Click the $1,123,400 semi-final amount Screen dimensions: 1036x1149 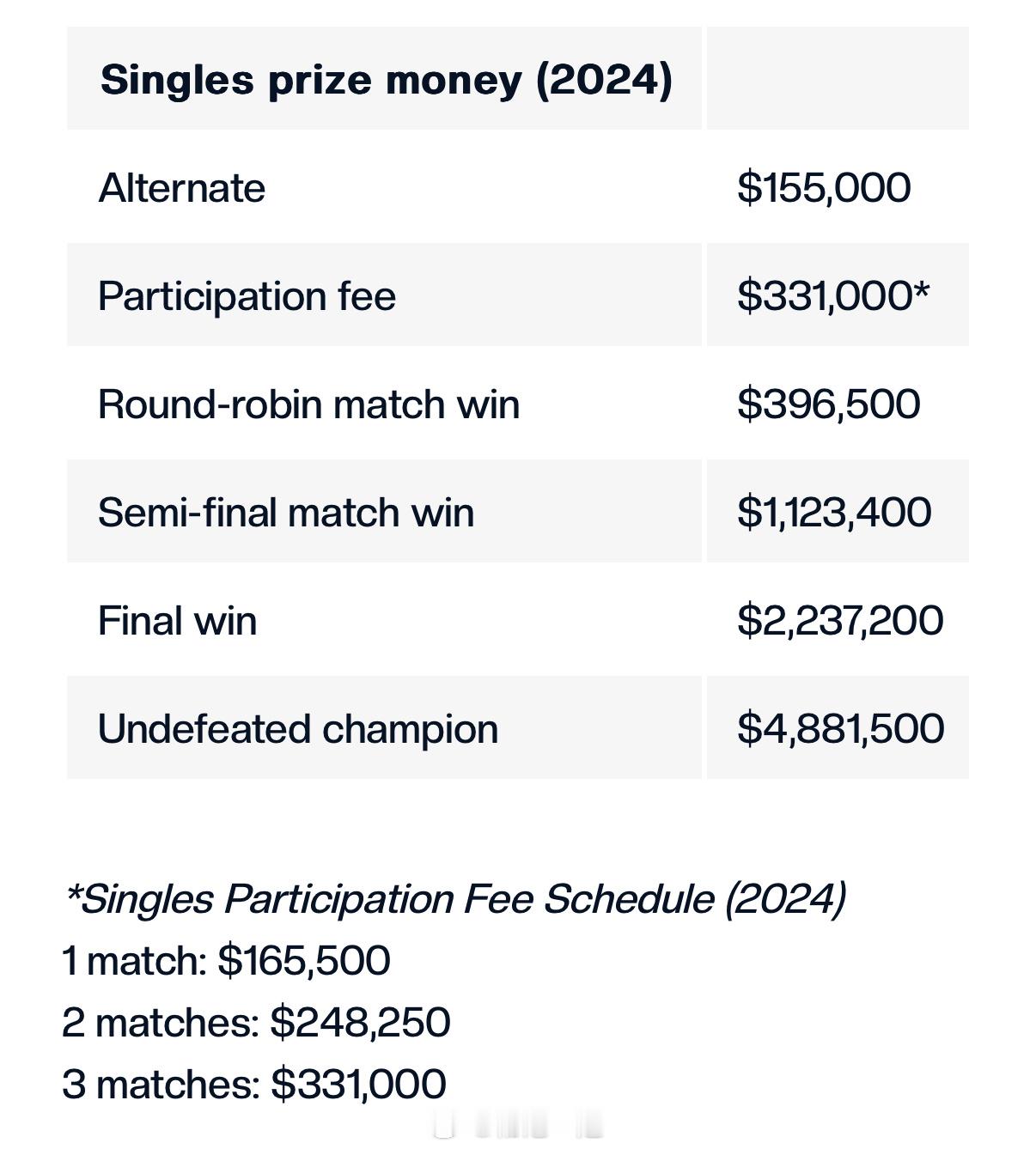pyautogui.click(x=834, y=512)
